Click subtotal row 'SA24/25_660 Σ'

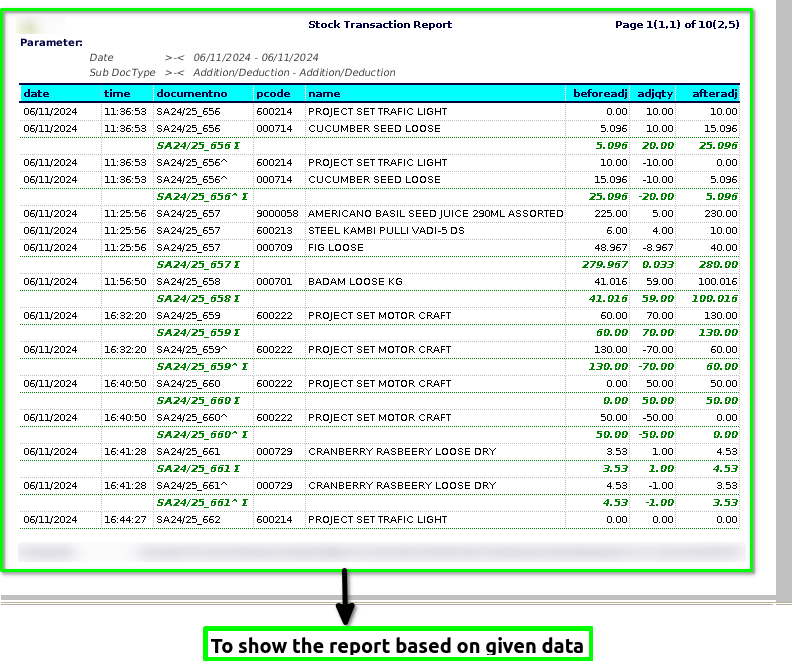coord(379,400)
